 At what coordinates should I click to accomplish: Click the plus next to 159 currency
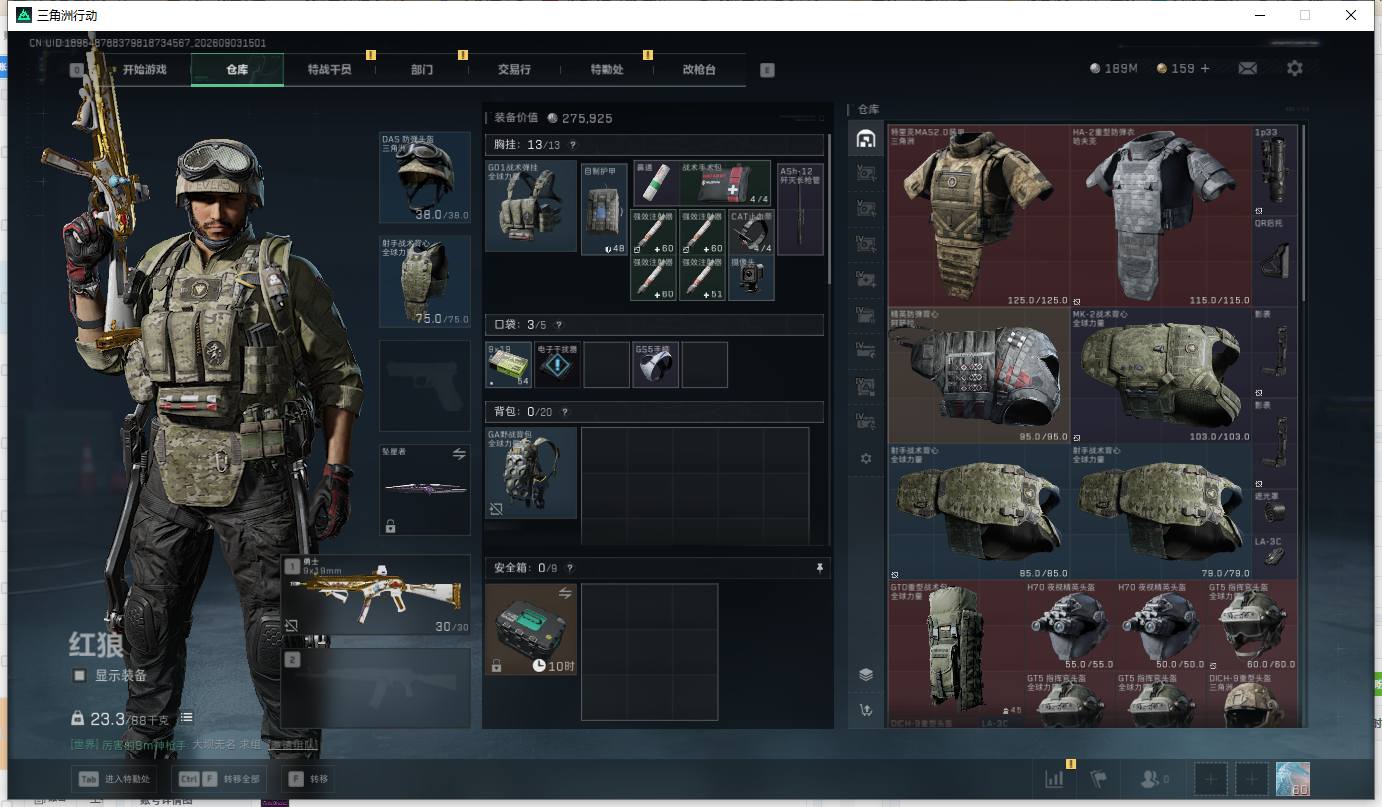click(1205, 68)
